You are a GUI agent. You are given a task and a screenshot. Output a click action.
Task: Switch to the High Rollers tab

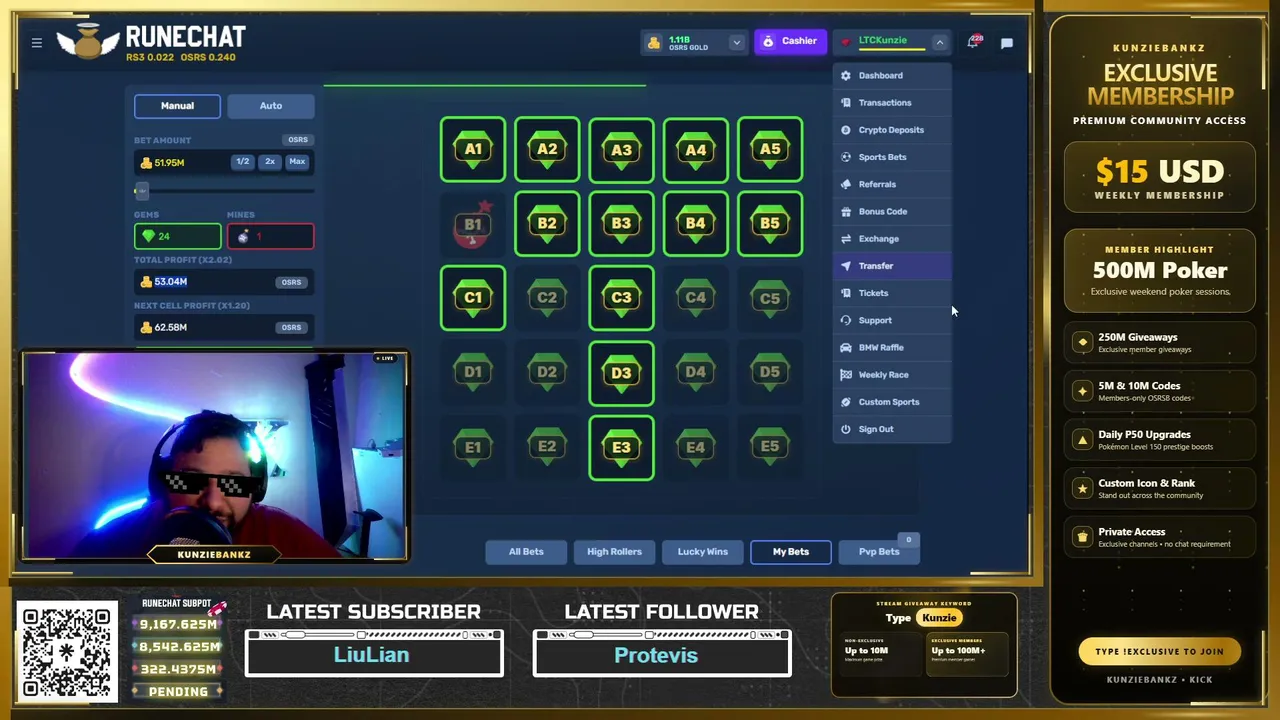click(x=614, y=552)
